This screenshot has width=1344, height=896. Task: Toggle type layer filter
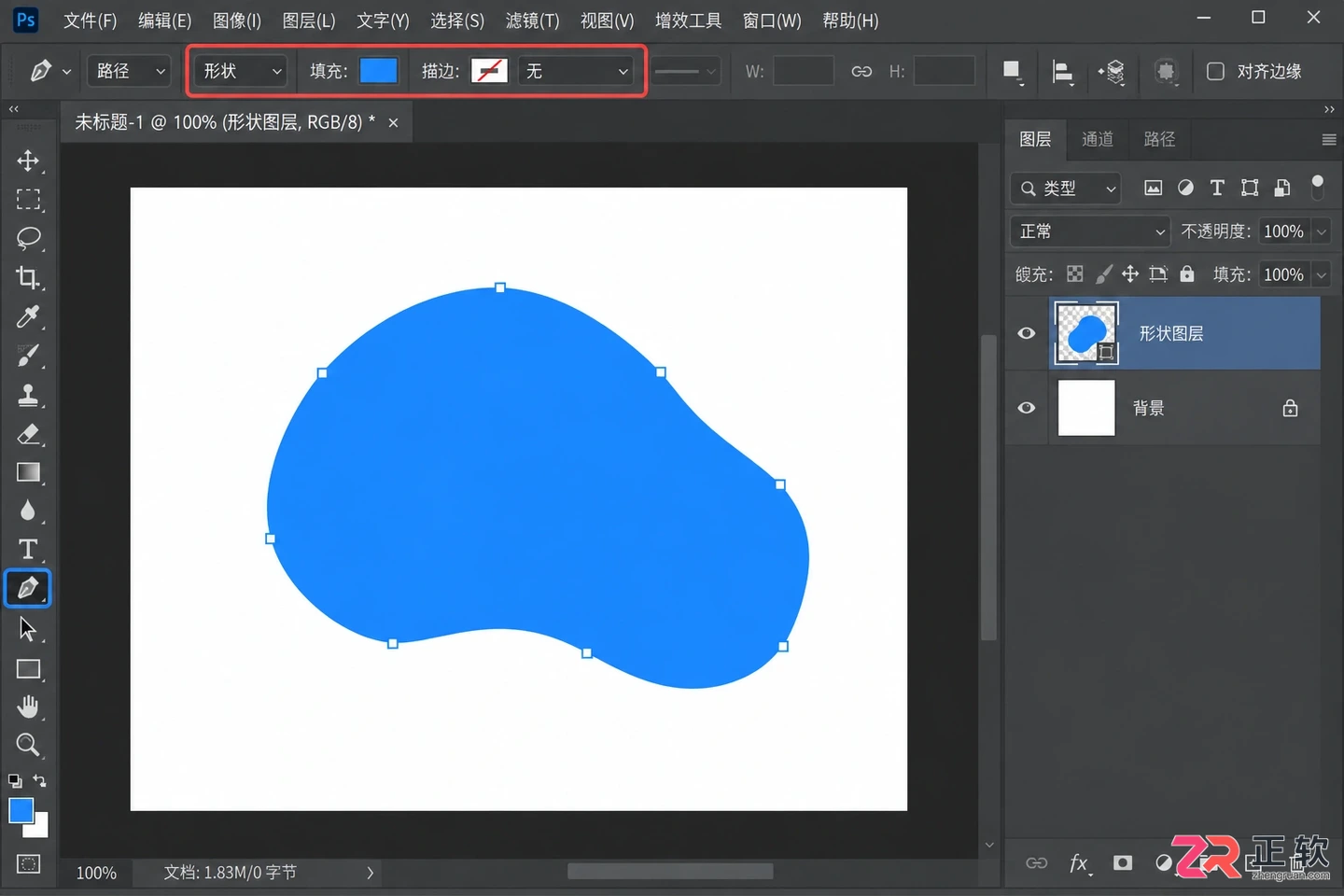point(1217,188)
